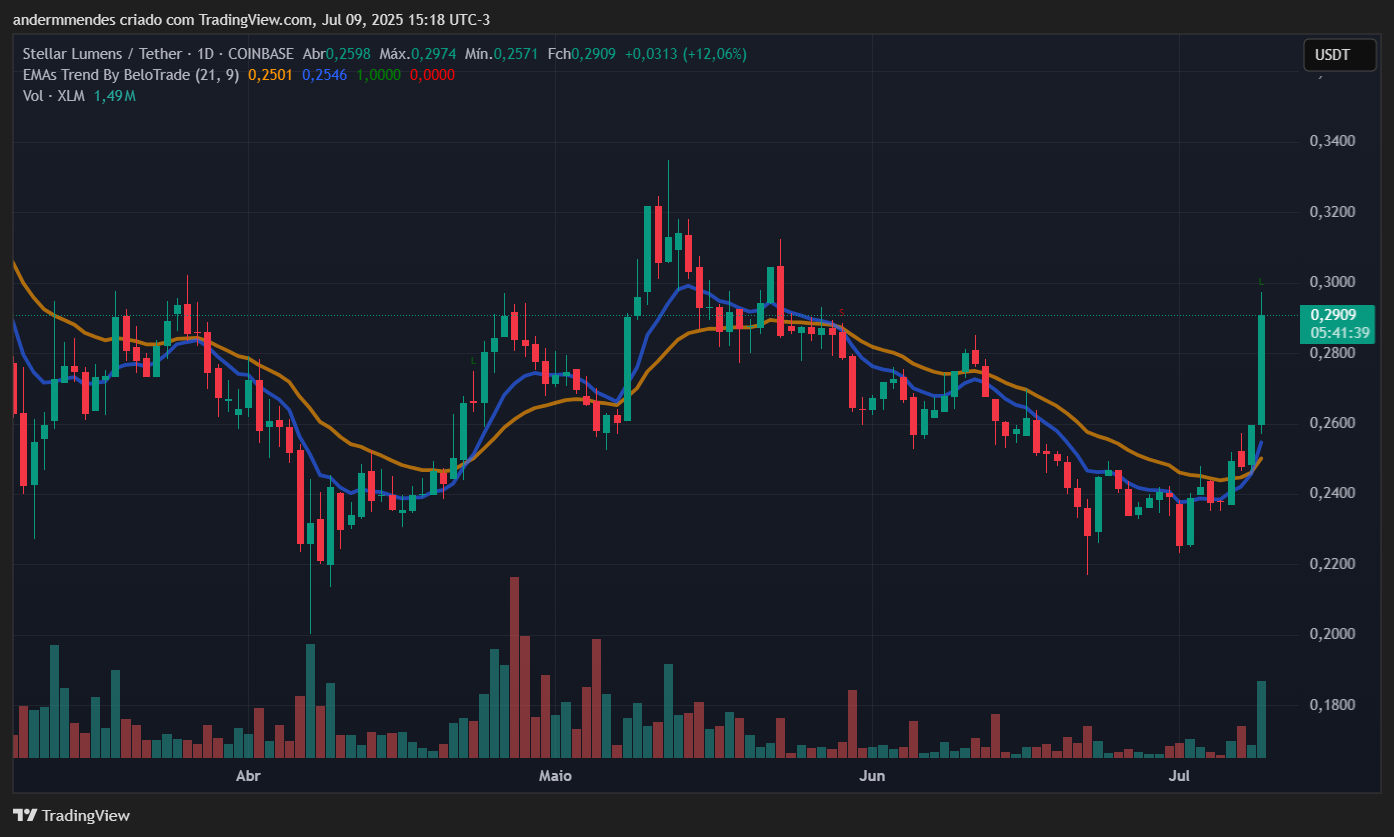Click the 0,3200 price axis label
The image size is (1394, 837).
(1331, 212)
